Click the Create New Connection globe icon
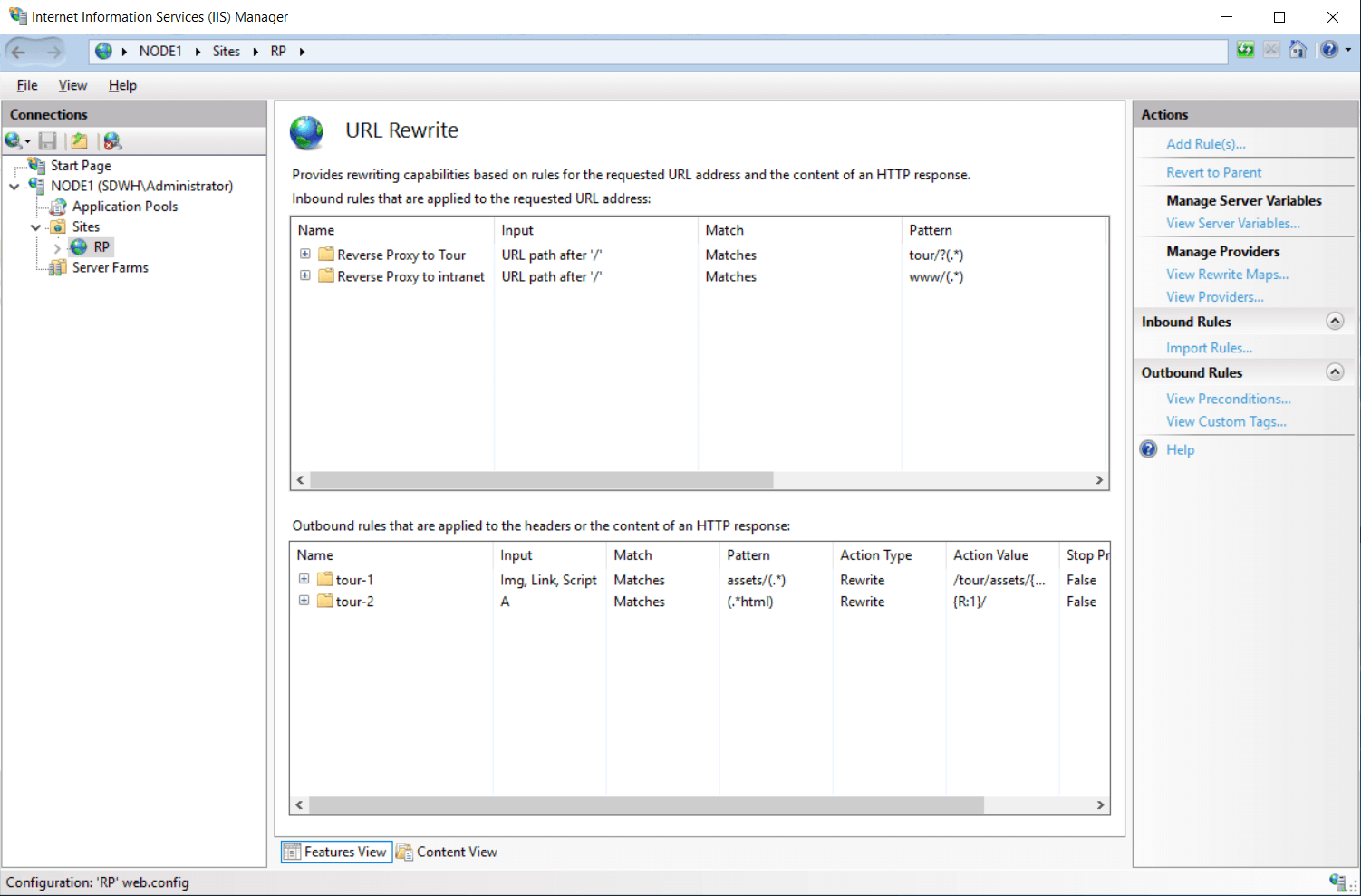The image size is (1361, 896). pos(14,141)
